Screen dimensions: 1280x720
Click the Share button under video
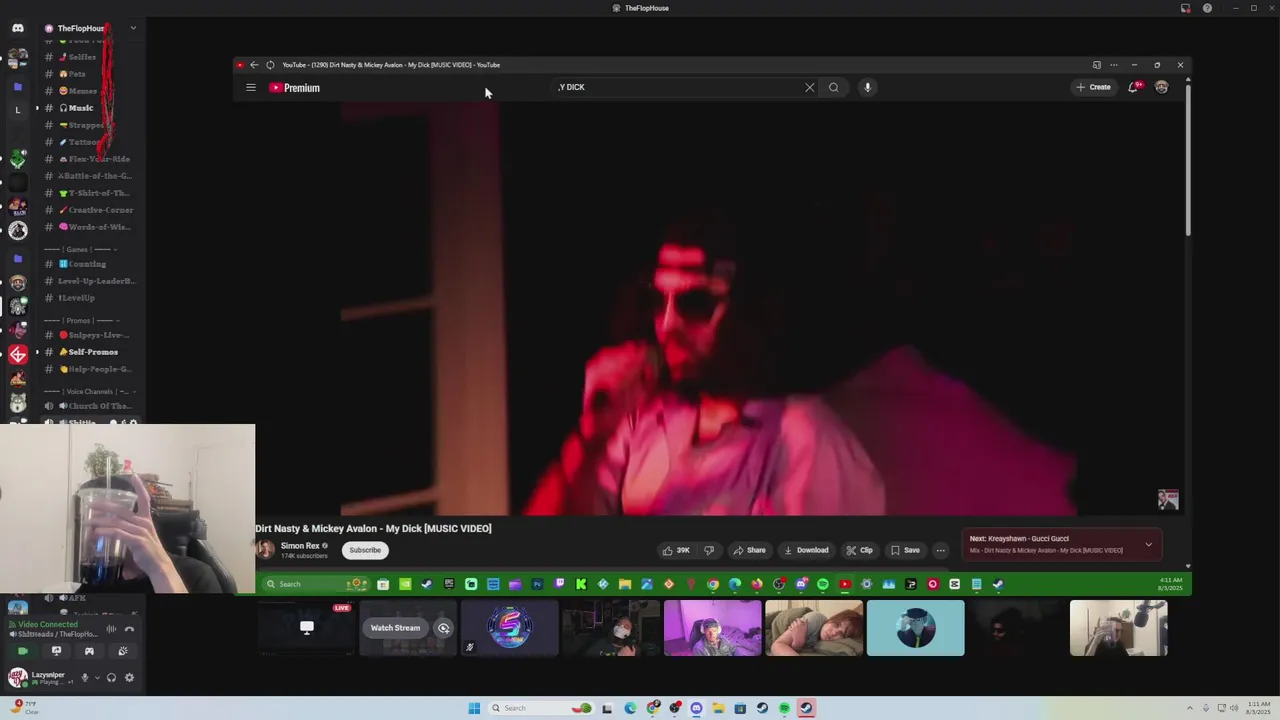pos(749,550)
